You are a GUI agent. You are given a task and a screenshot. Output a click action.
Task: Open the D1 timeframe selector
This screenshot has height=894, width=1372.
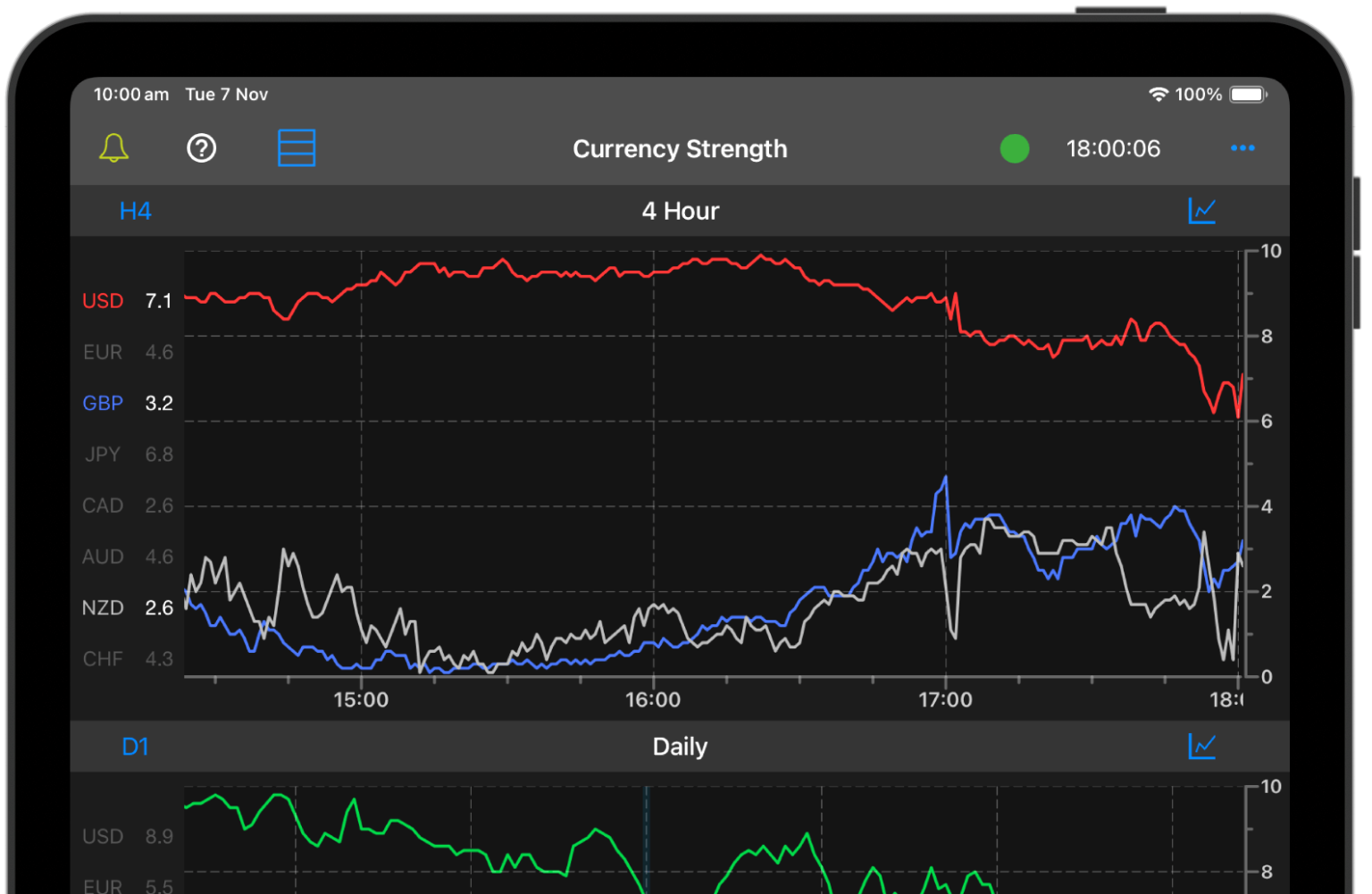tap(136, 747)
